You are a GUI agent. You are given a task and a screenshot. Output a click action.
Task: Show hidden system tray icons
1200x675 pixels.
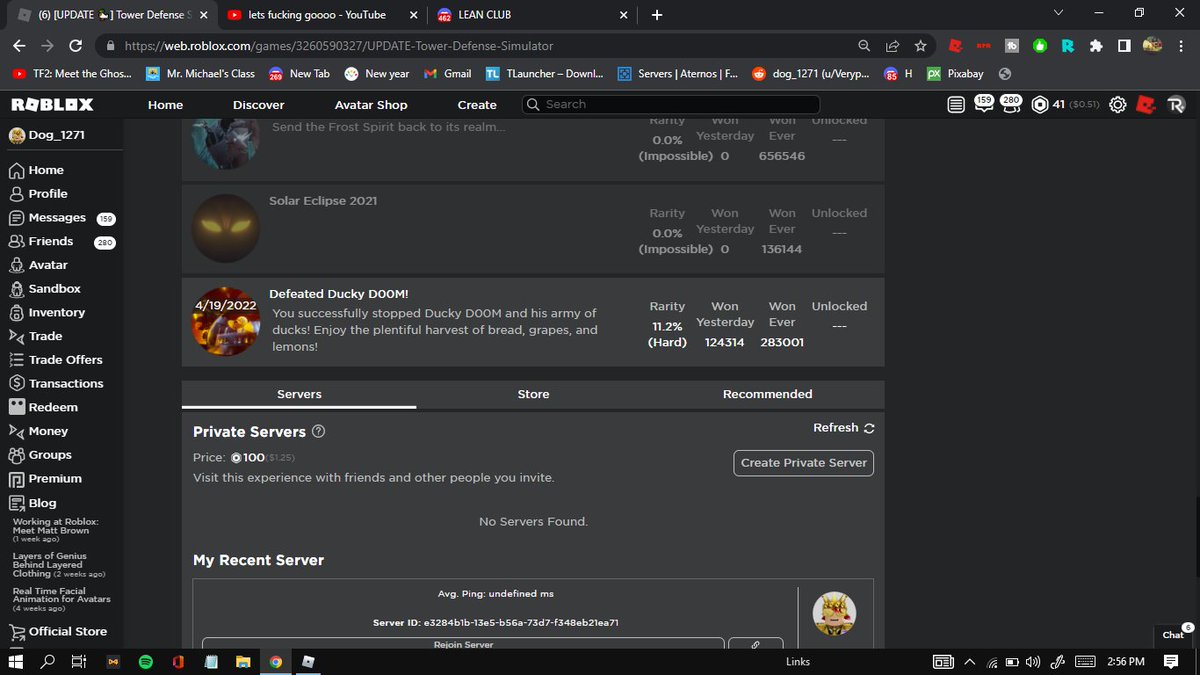(x=969, y=662)
